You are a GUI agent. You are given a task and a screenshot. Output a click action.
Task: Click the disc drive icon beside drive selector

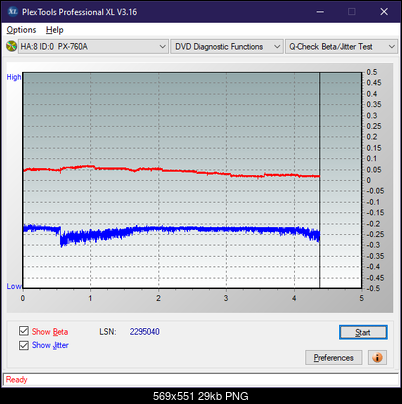(x=11, y=46)
